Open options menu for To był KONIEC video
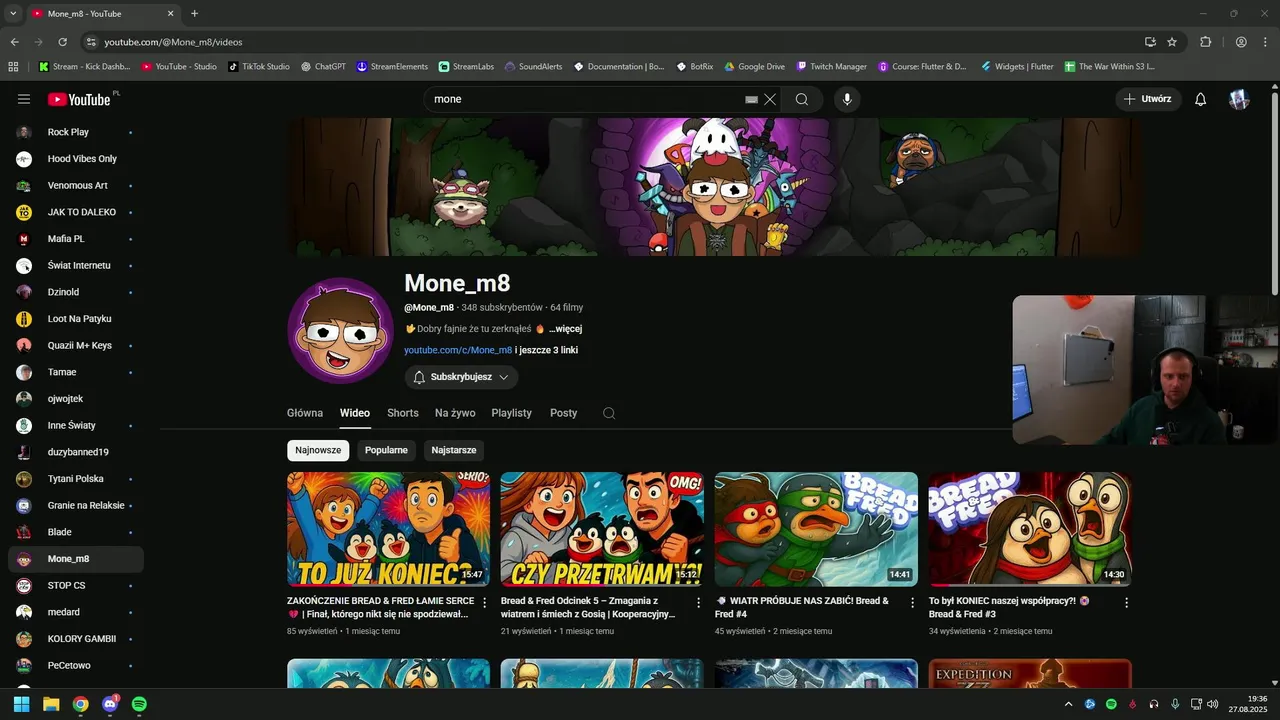Screen dimensions: 1280x720 [1126, 603]
